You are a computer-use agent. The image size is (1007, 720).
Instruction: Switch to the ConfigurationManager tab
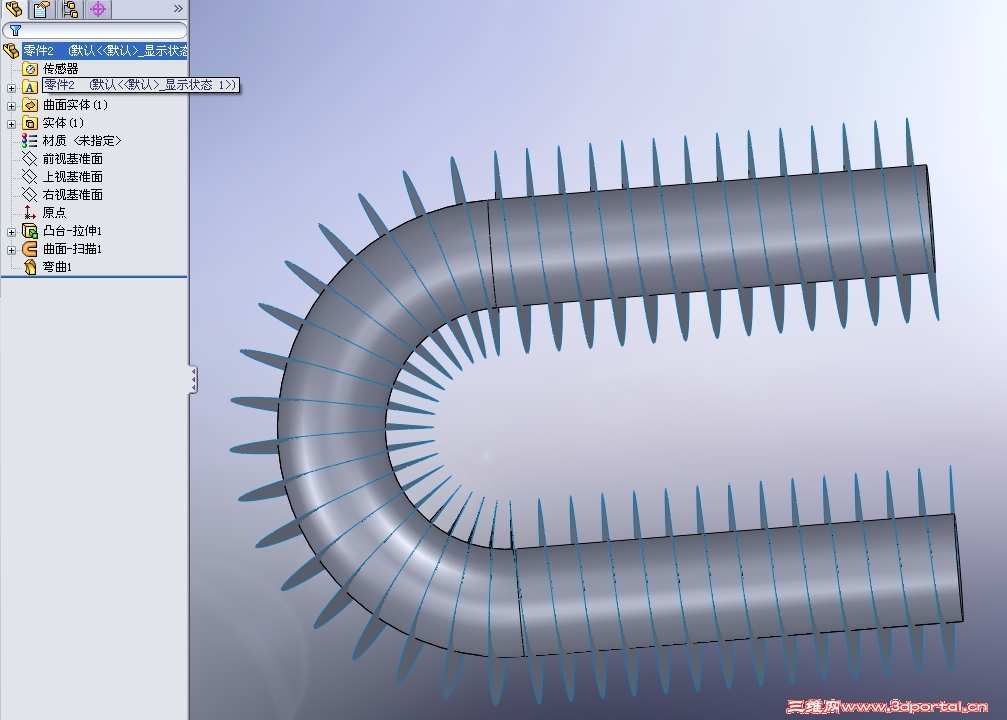coord(70,9)
